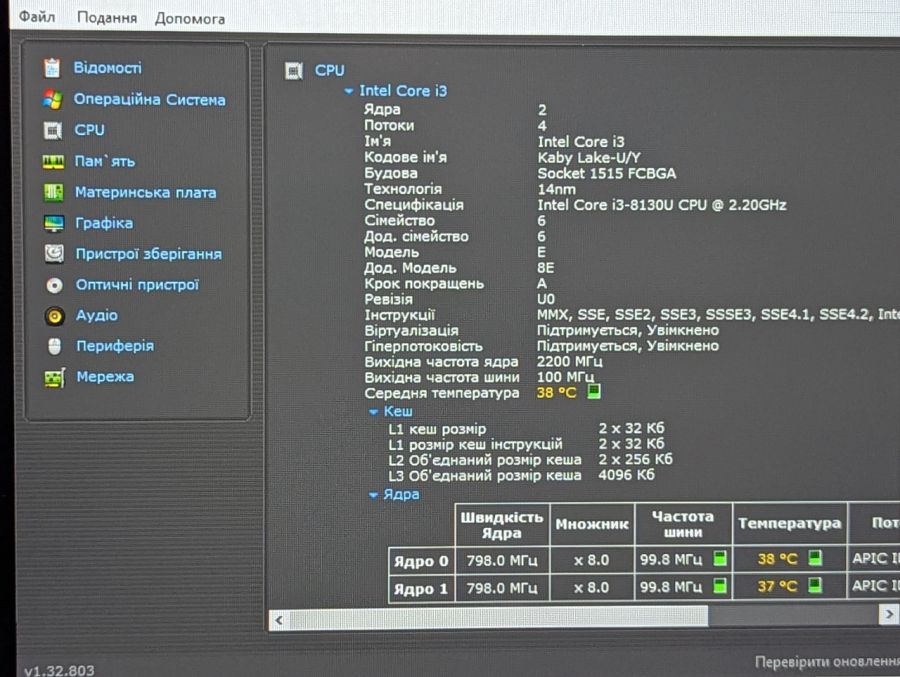Click the Частота шини column header
Image resolution: width=900 pixels, height=677 pixels.
click(683, 524)
